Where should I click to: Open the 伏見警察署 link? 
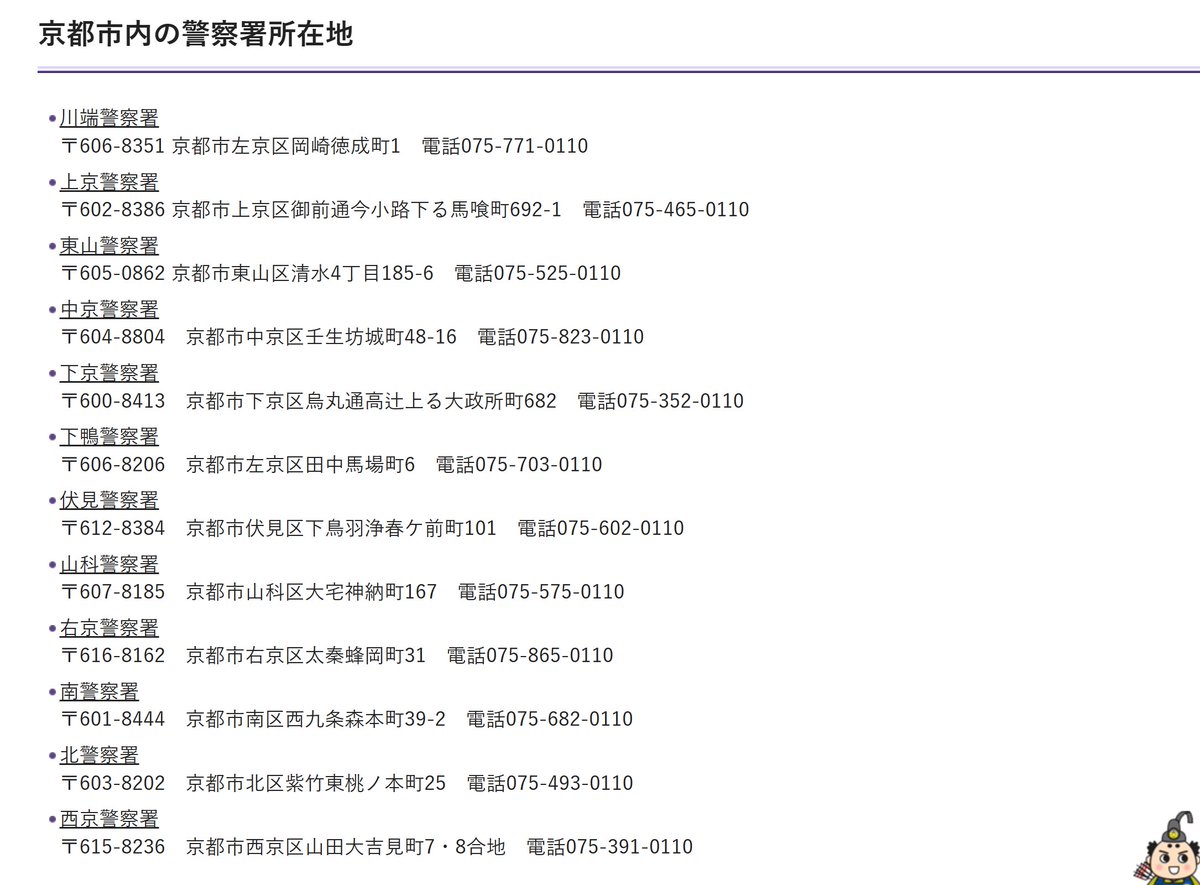(x=109, y=500)
